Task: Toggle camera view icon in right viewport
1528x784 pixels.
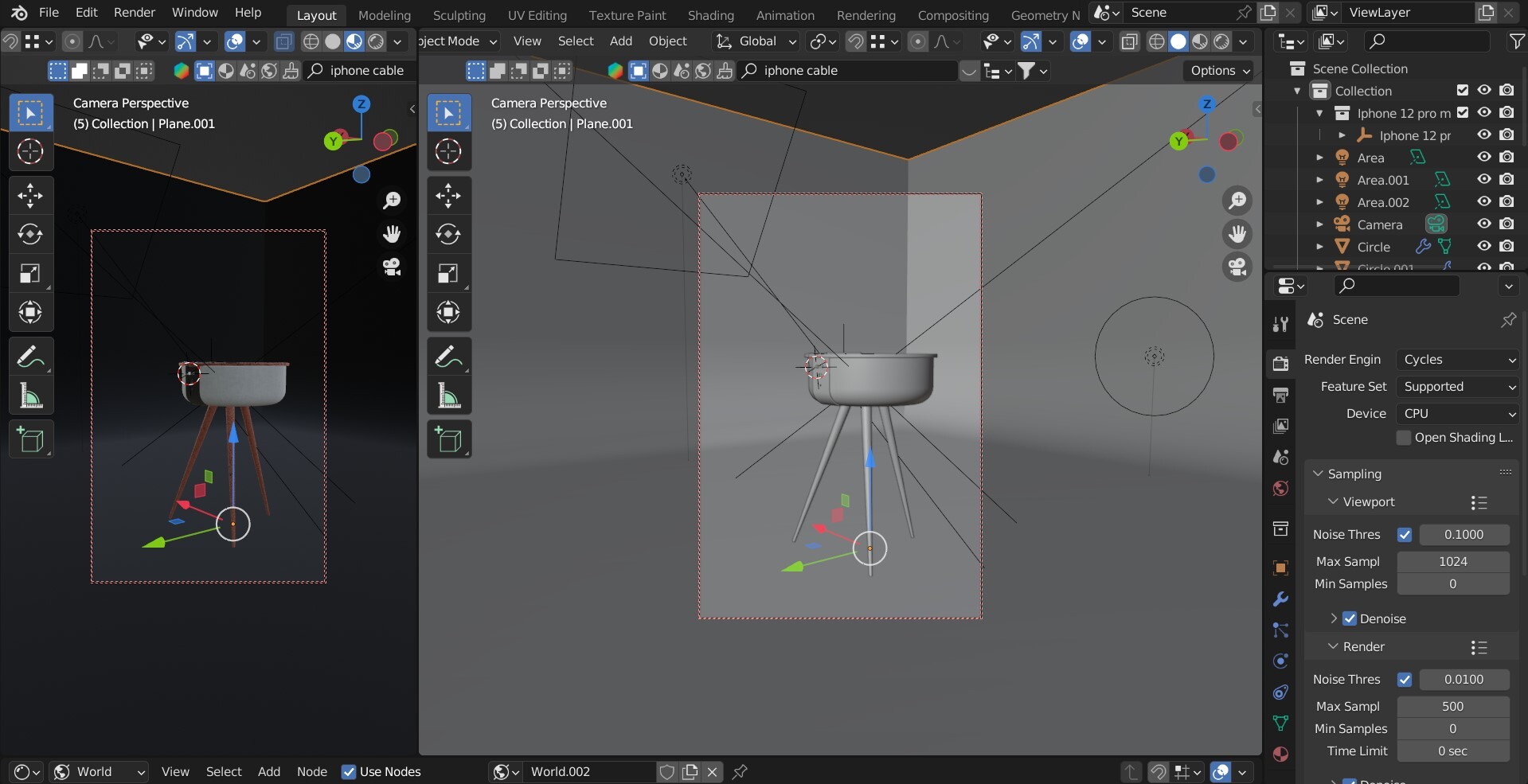Action: (x=1237, y=267)
